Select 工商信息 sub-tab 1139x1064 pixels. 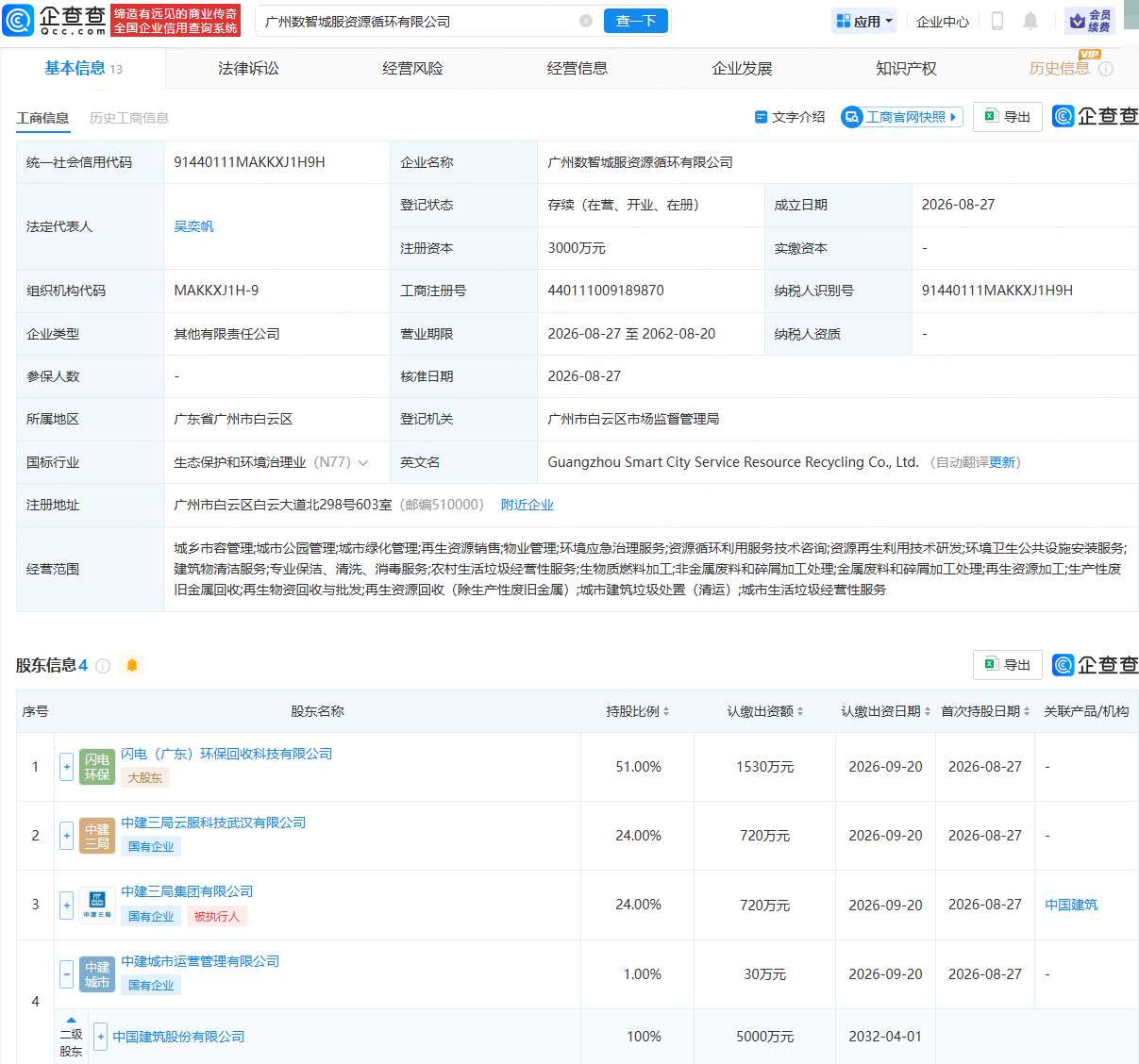pyautogui.click(x=42, y=118)
